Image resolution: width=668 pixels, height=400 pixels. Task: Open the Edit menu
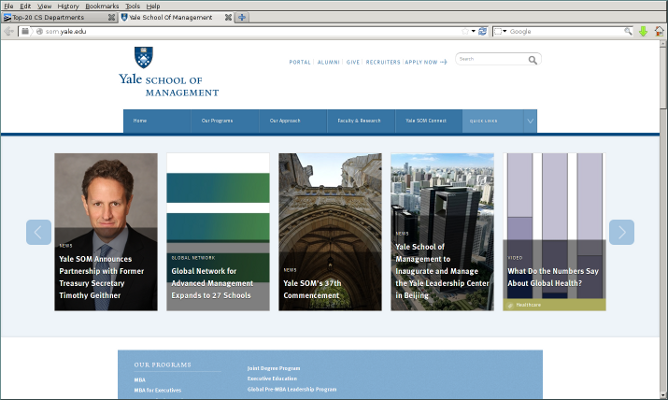point(25,6)
